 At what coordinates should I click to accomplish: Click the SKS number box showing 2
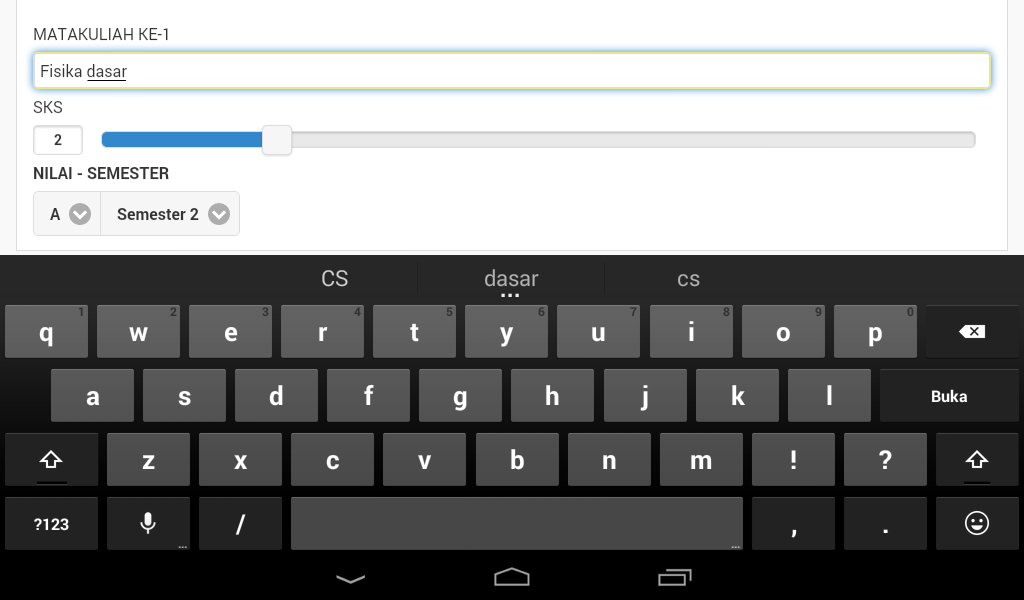(58, 140)
